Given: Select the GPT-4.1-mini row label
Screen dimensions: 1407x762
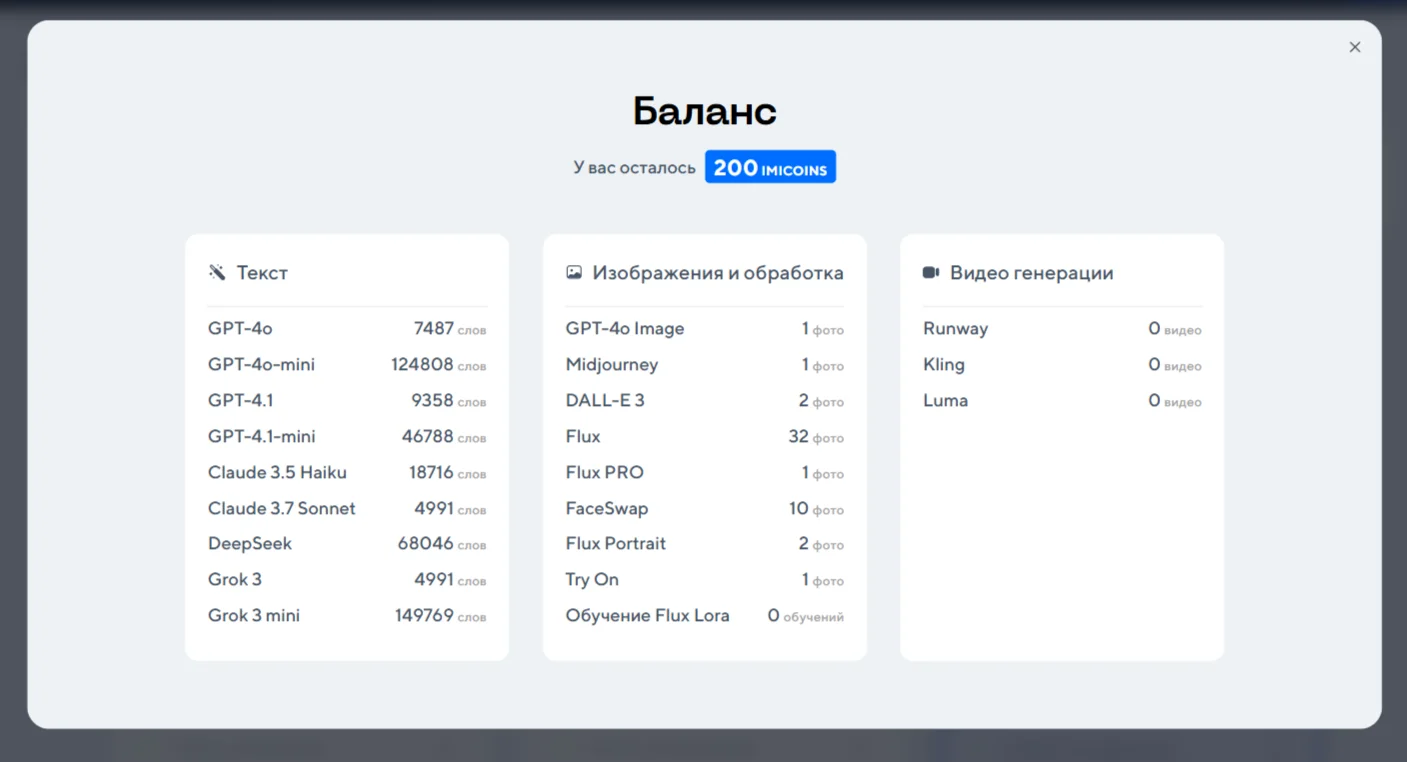Looking at the screenshot, I should [262, 437].
